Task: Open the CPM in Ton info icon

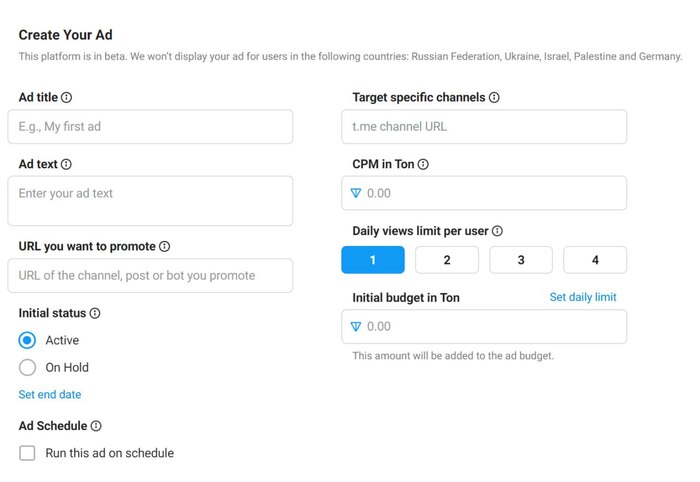Action: click(x=423, y=164)
